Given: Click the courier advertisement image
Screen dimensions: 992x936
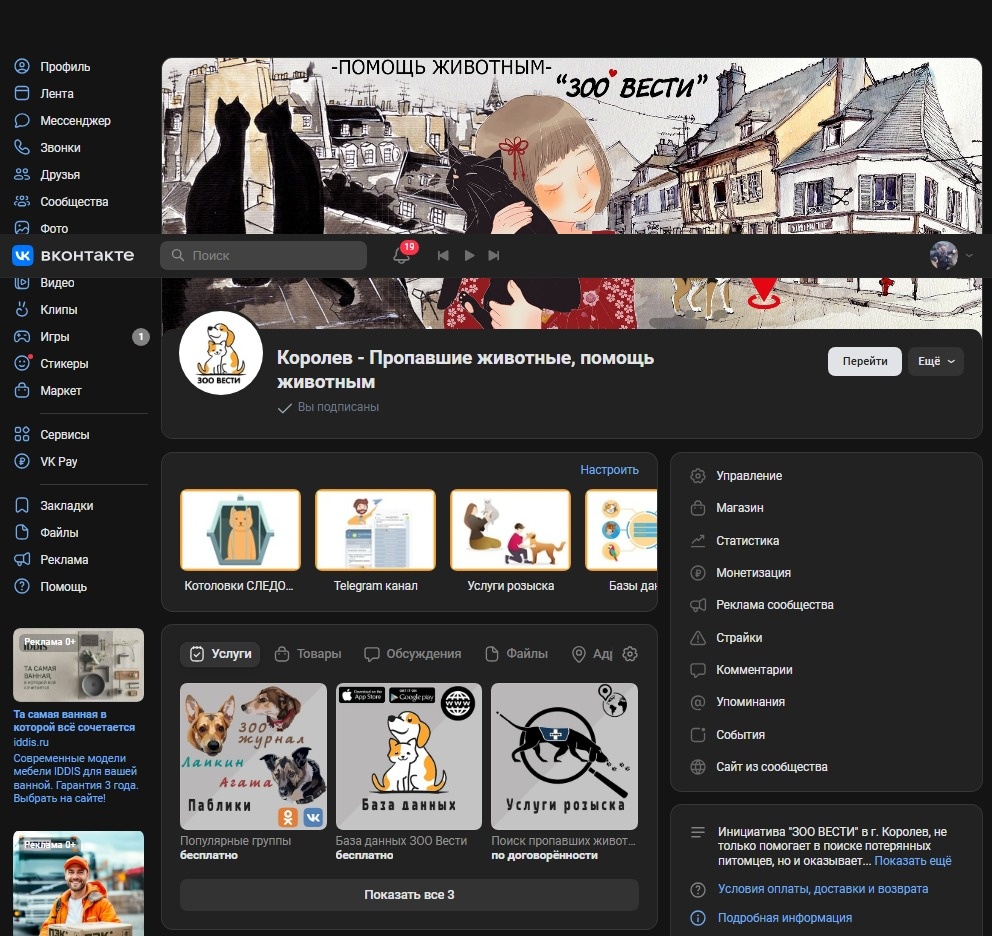Looking at the screenshot, I should pyautogui.click(x=78, y=883).
